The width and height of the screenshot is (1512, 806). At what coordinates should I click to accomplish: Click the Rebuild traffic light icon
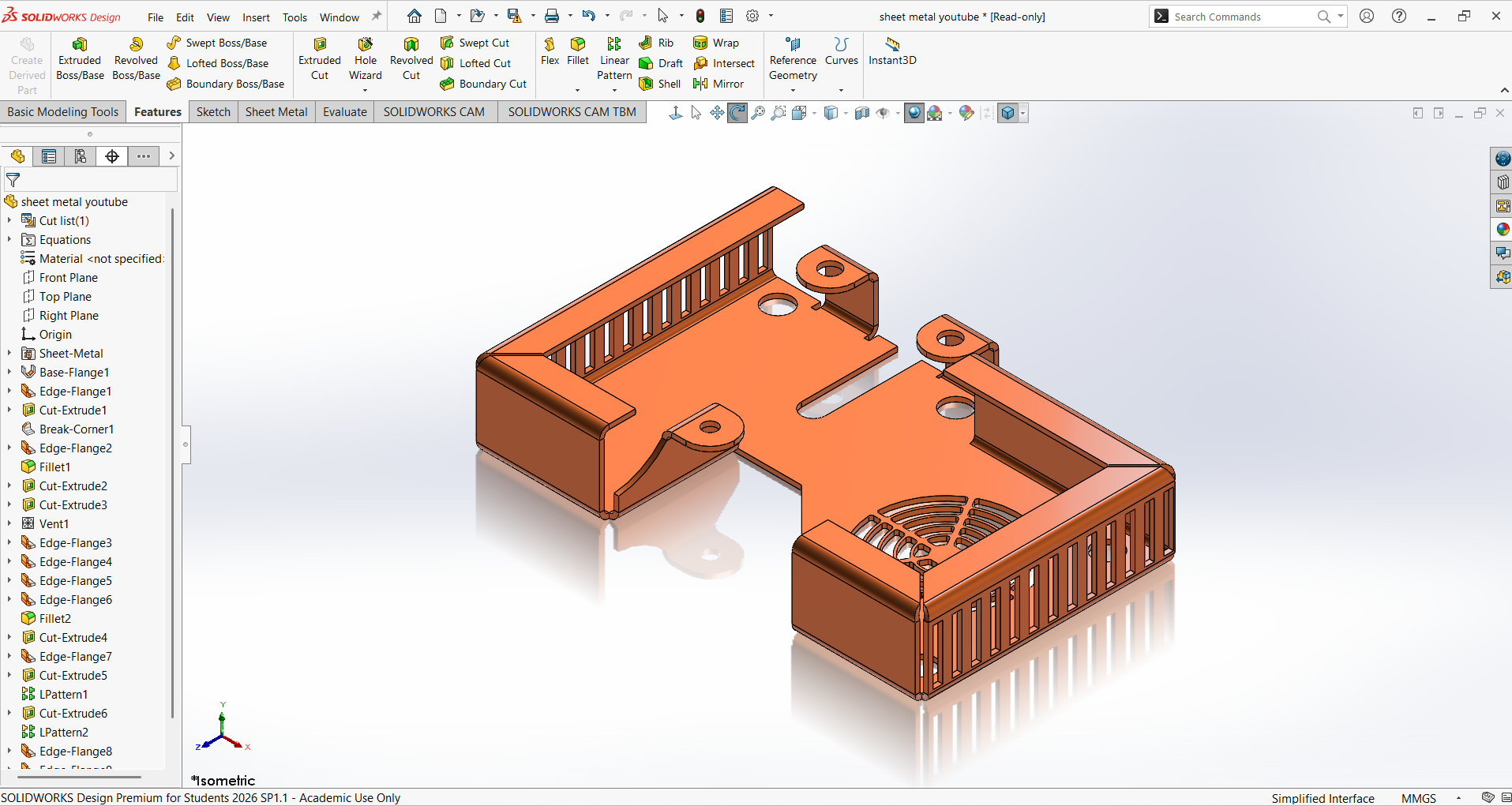point(700,16)
